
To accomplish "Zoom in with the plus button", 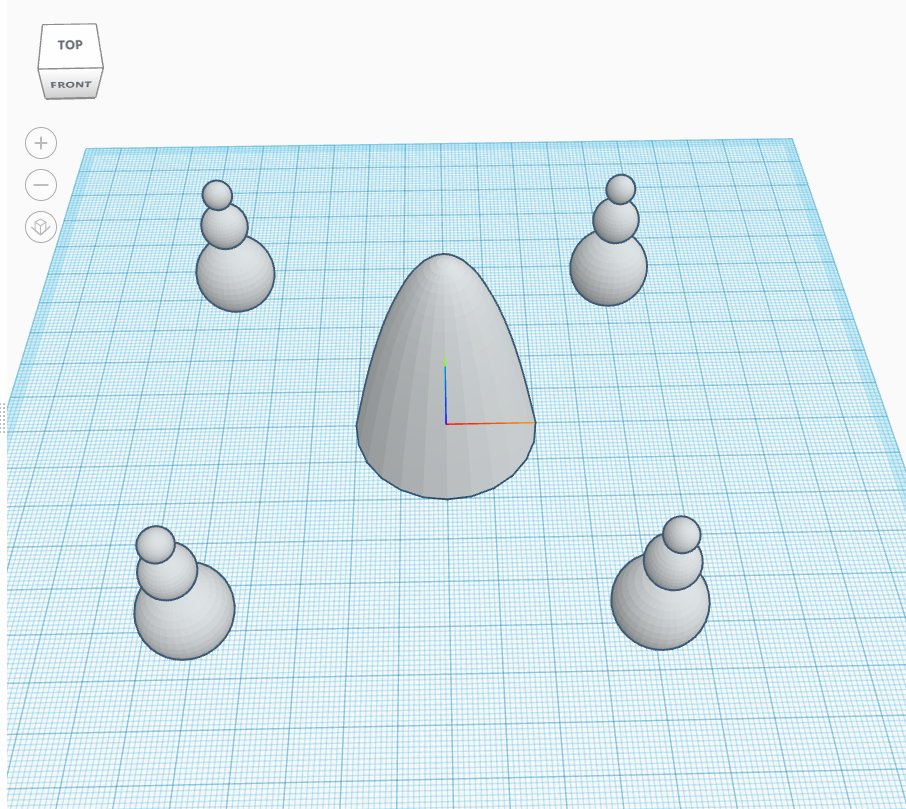I will (41, 143).
